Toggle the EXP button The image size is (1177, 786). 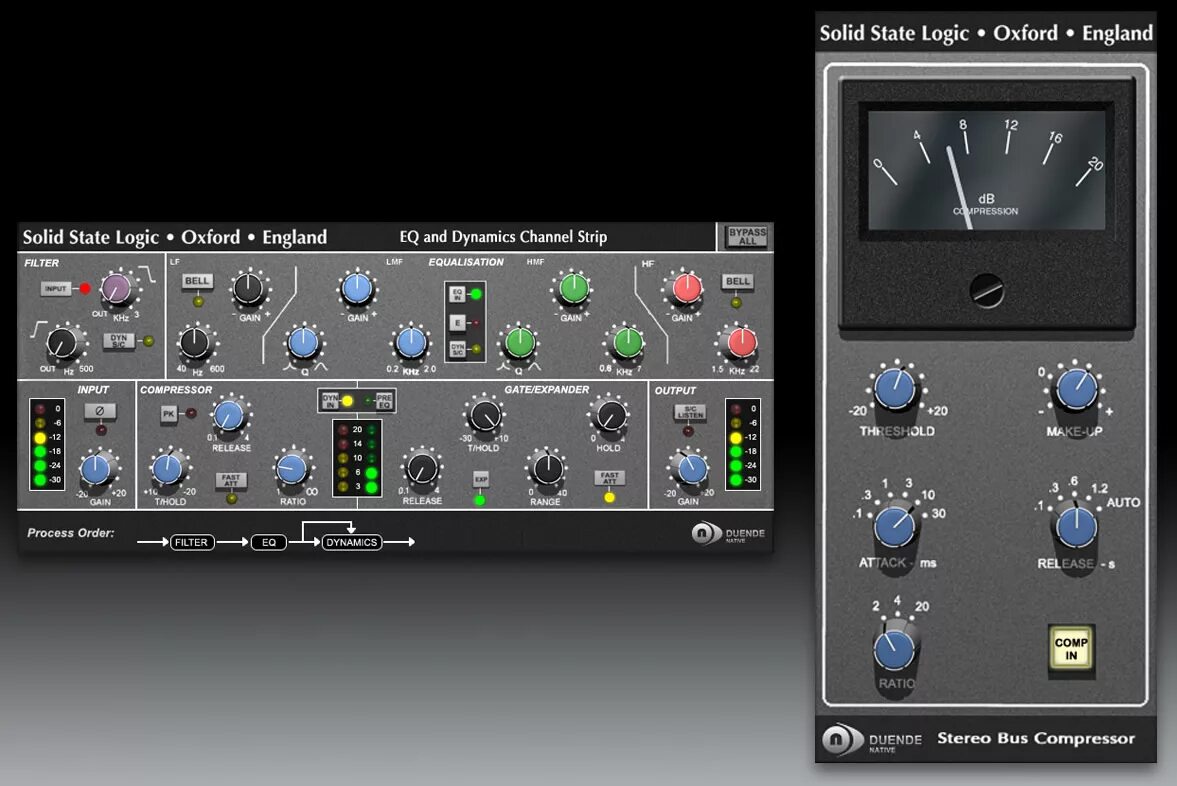tap(480, 479)
